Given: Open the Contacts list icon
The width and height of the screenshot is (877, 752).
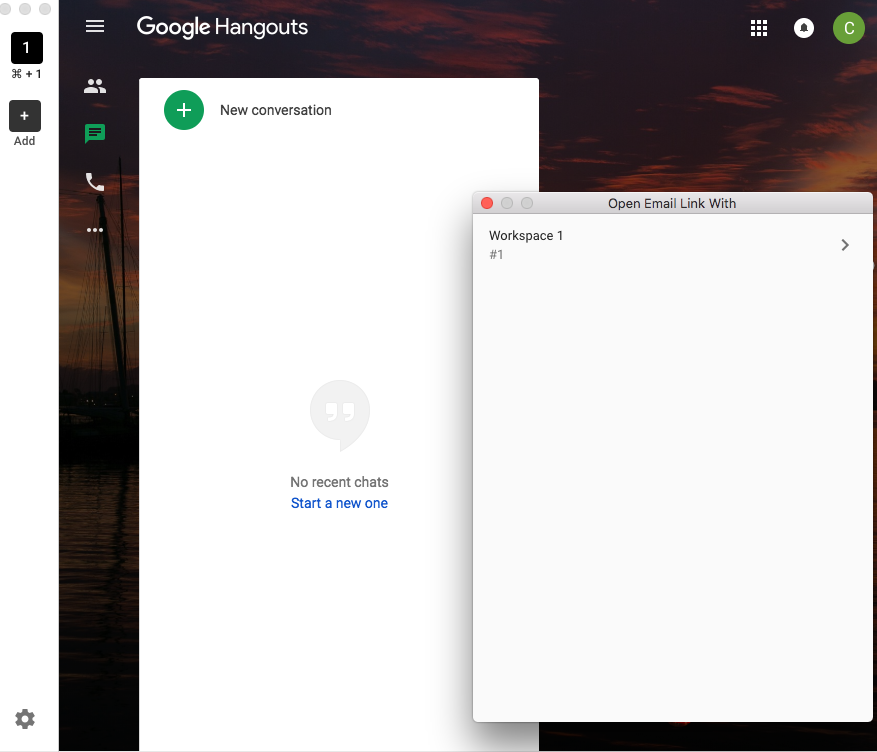Looking at the screenshot, I should (95, 86).
